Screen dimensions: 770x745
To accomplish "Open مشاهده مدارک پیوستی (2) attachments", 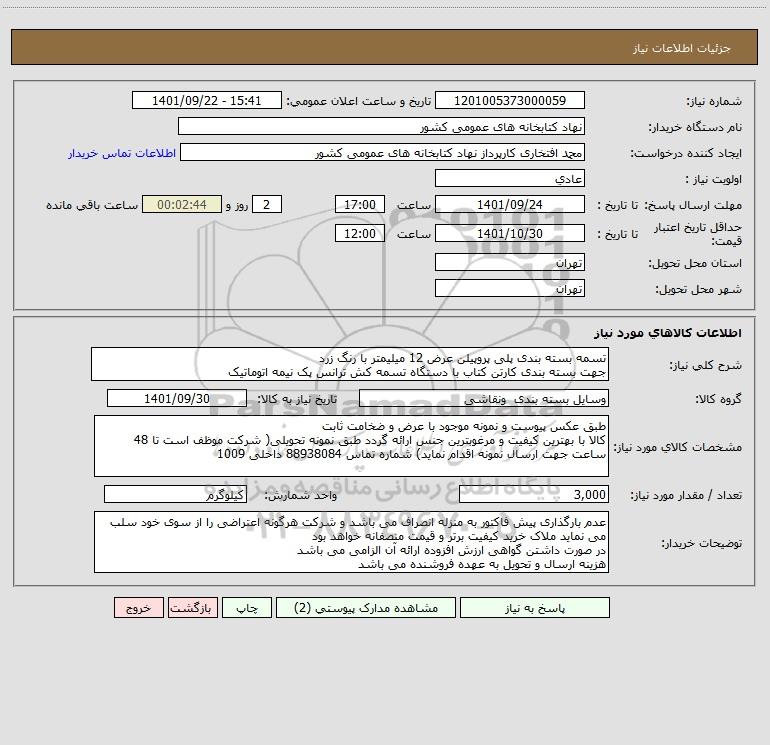I will [366, 608].
